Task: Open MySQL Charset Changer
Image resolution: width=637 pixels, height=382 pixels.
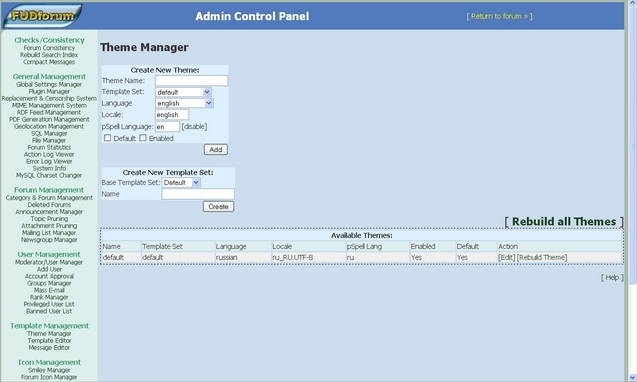Action: [49, 176]
